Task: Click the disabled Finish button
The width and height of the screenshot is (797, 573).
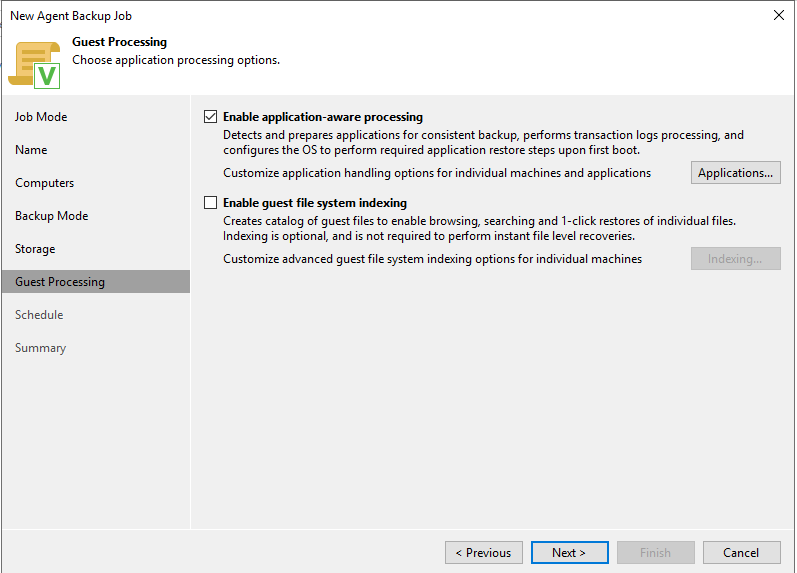Action: [655, 552]
